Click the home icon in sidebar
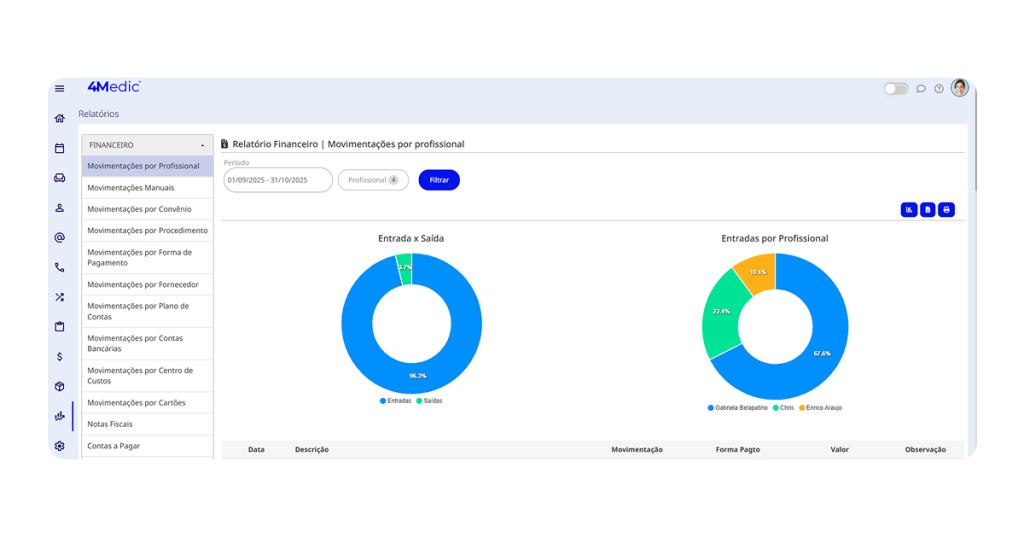This screenshot has height=538, width=1024. pos(59,119)
